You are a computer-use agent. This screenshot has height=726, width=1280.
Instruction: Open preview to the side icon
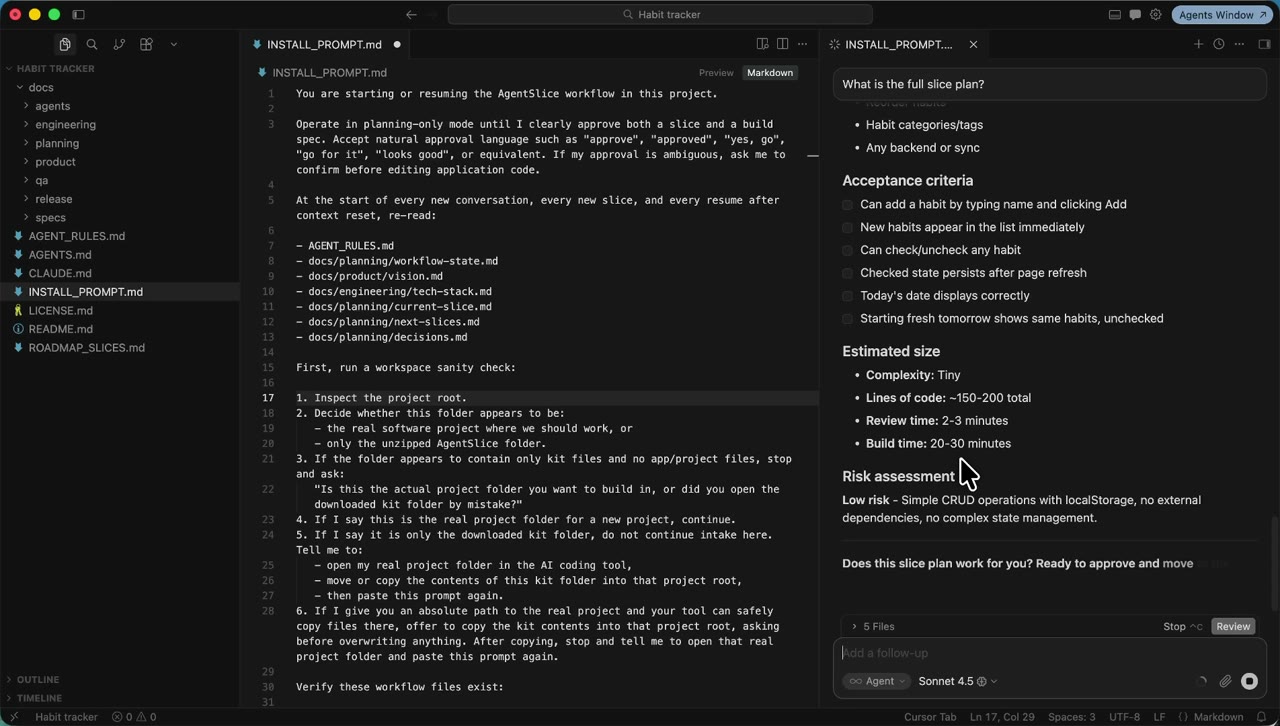(x=762, y=44)
